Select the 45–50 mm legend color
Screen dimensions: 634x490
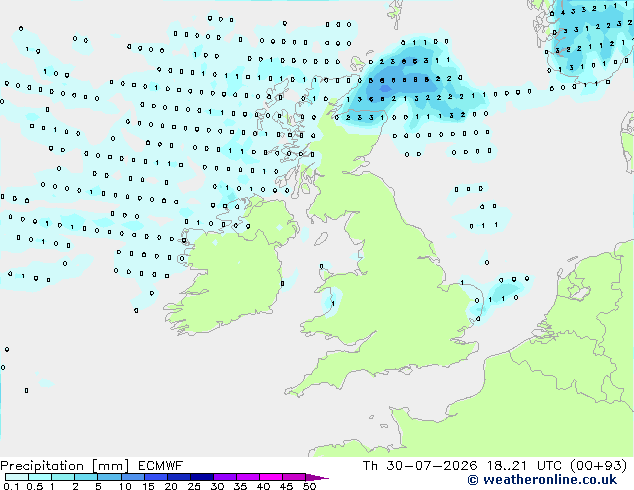click(x=294, y=477)
